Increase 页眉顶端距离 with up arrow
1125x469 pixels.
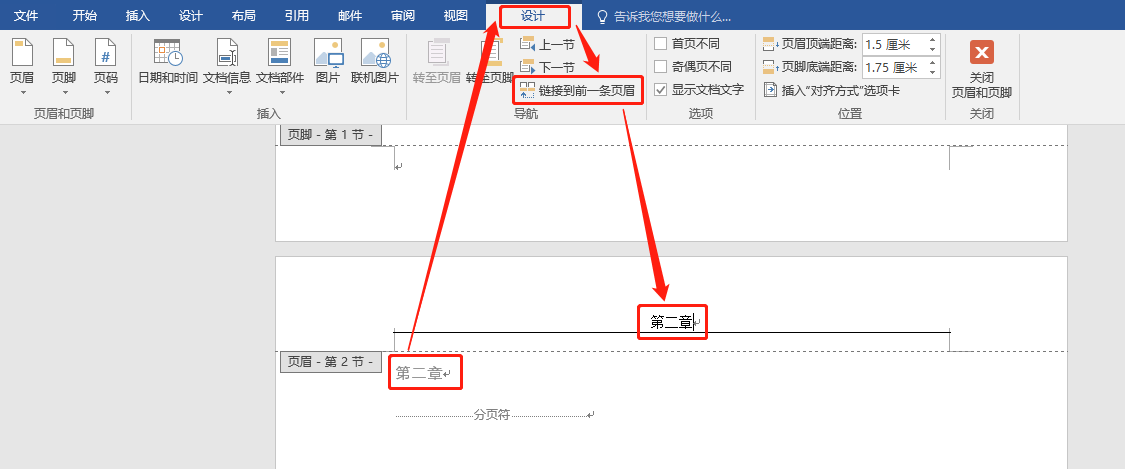click(933, 40)
